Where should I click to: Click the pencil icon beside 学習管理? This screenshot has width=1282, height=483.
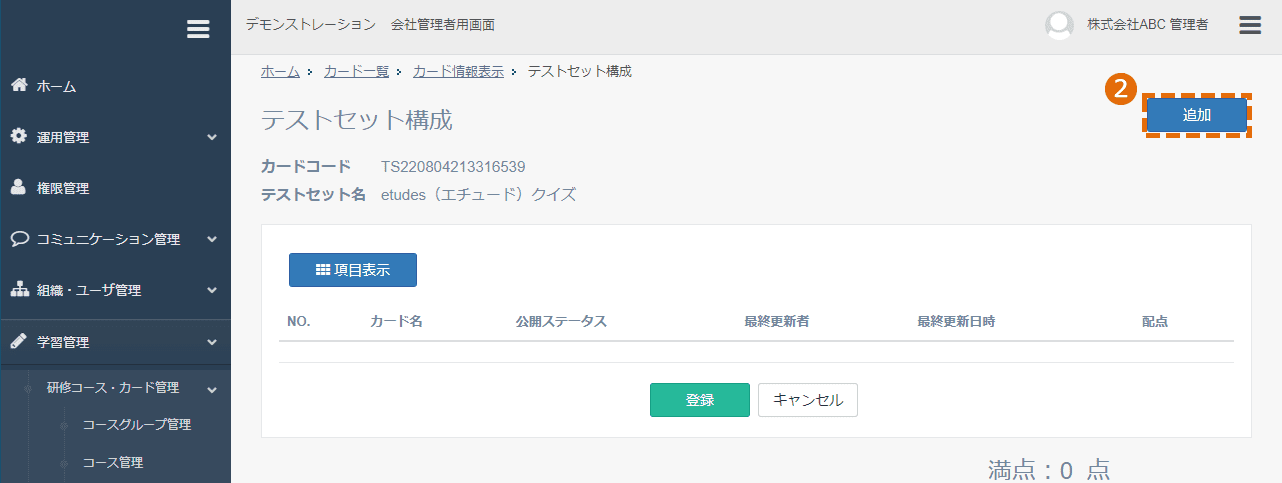[19, 341]
